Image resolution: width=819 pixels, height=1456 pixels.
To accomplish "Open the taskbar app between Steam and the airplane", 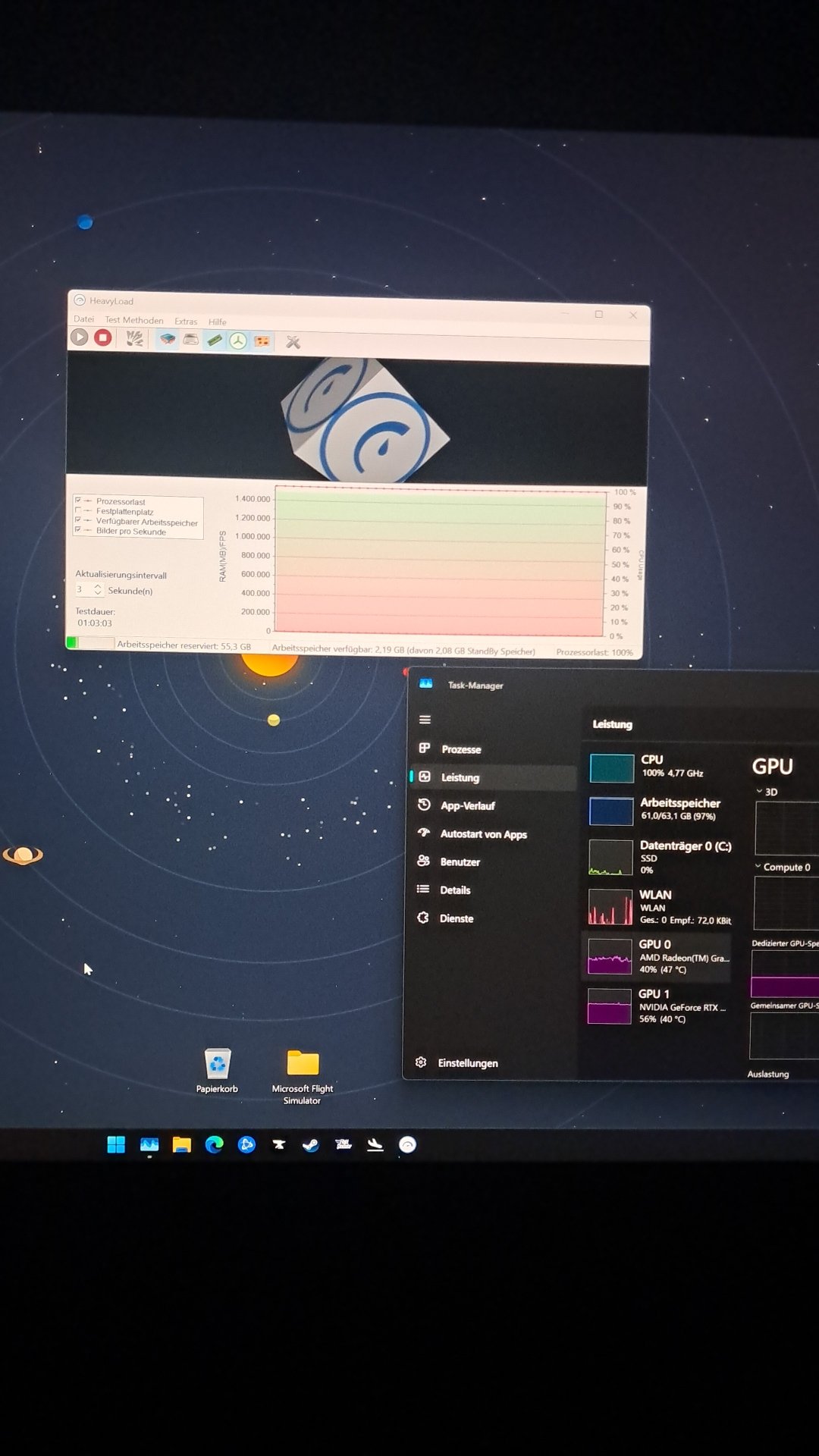I will tap(344, 1145).
